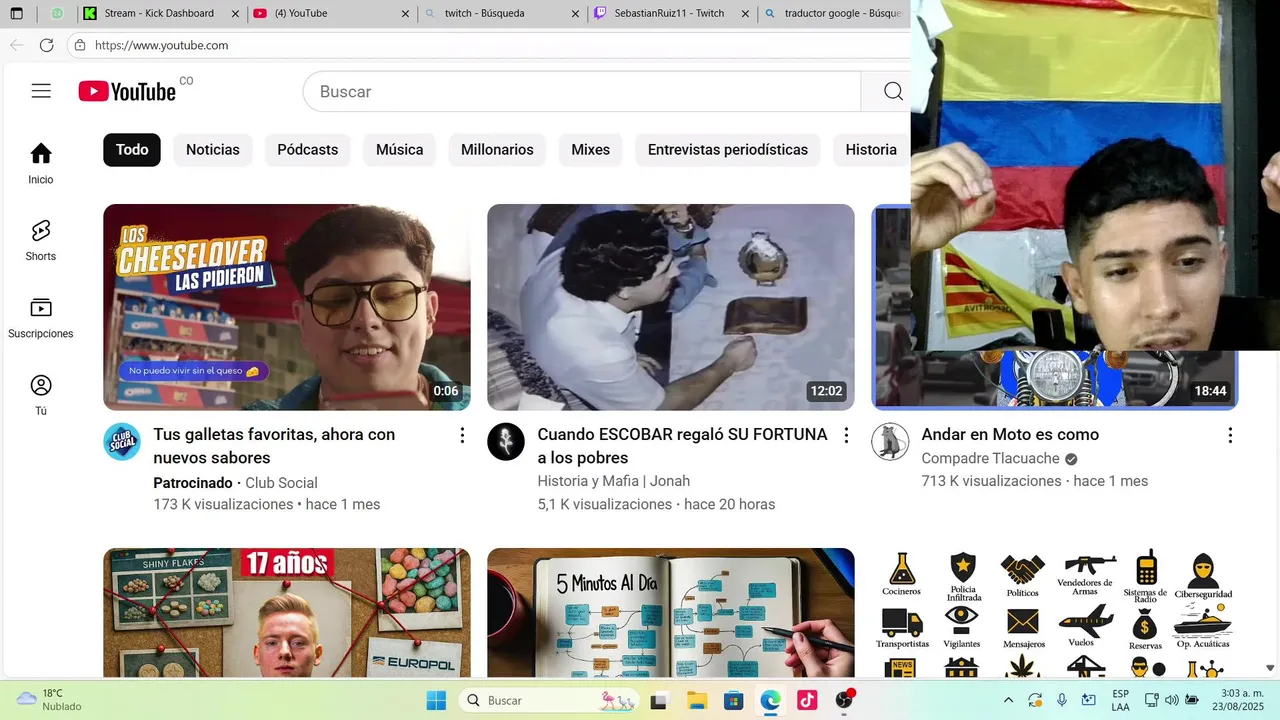Open Andar en Moto es como title
Screen dimensions: 1280x720
(x=1010, y=435)
